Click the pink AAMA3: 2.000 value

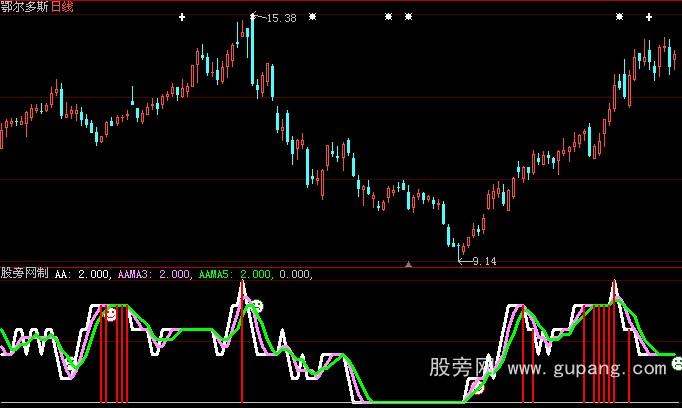click(x=154, y=274)
